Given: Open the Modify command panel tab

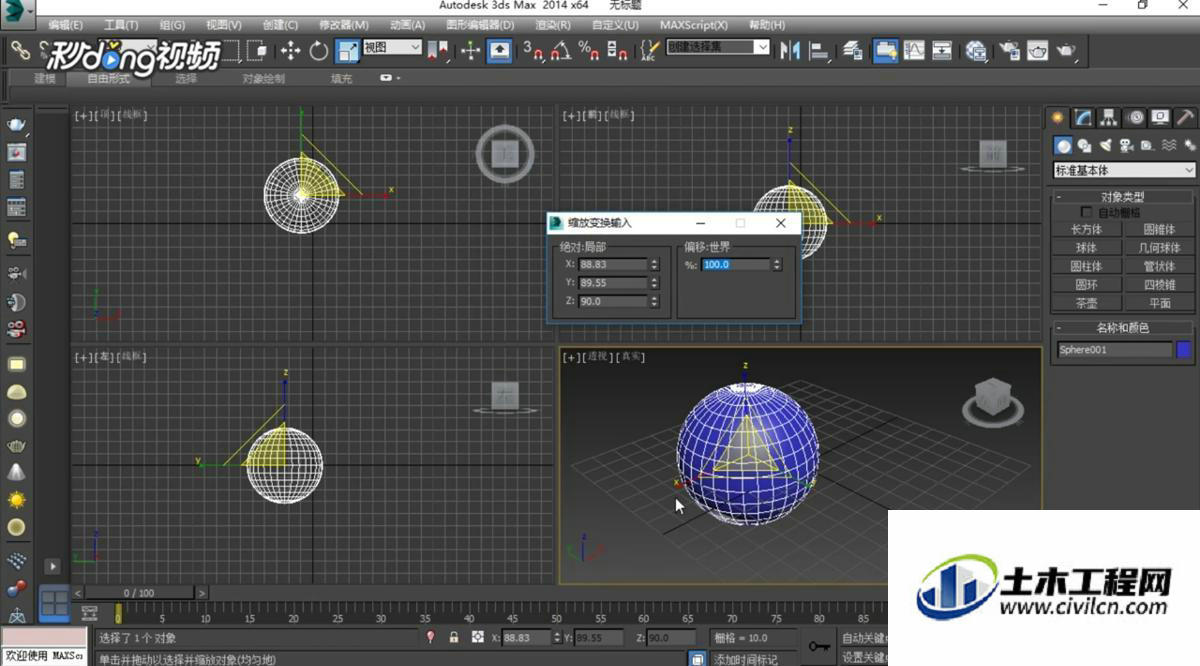Looking at the screenshot, I should pyautogui.click(x=1085, y=118).
